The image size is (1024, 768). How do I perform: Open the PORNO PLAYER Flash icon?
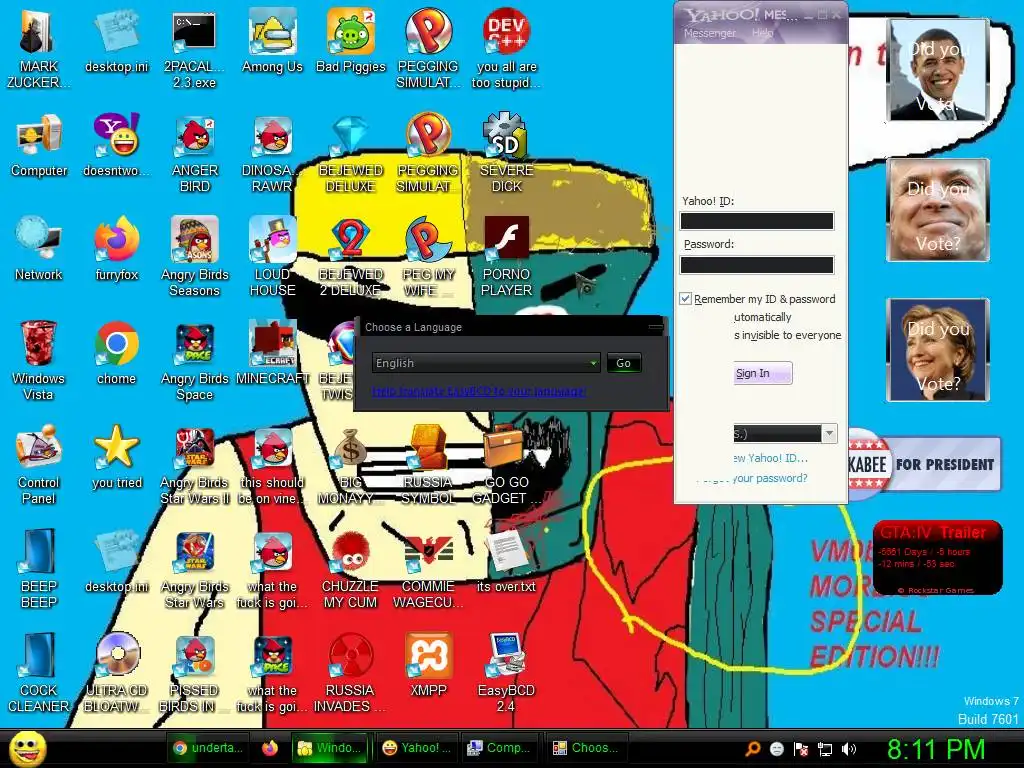coord(507,256)
